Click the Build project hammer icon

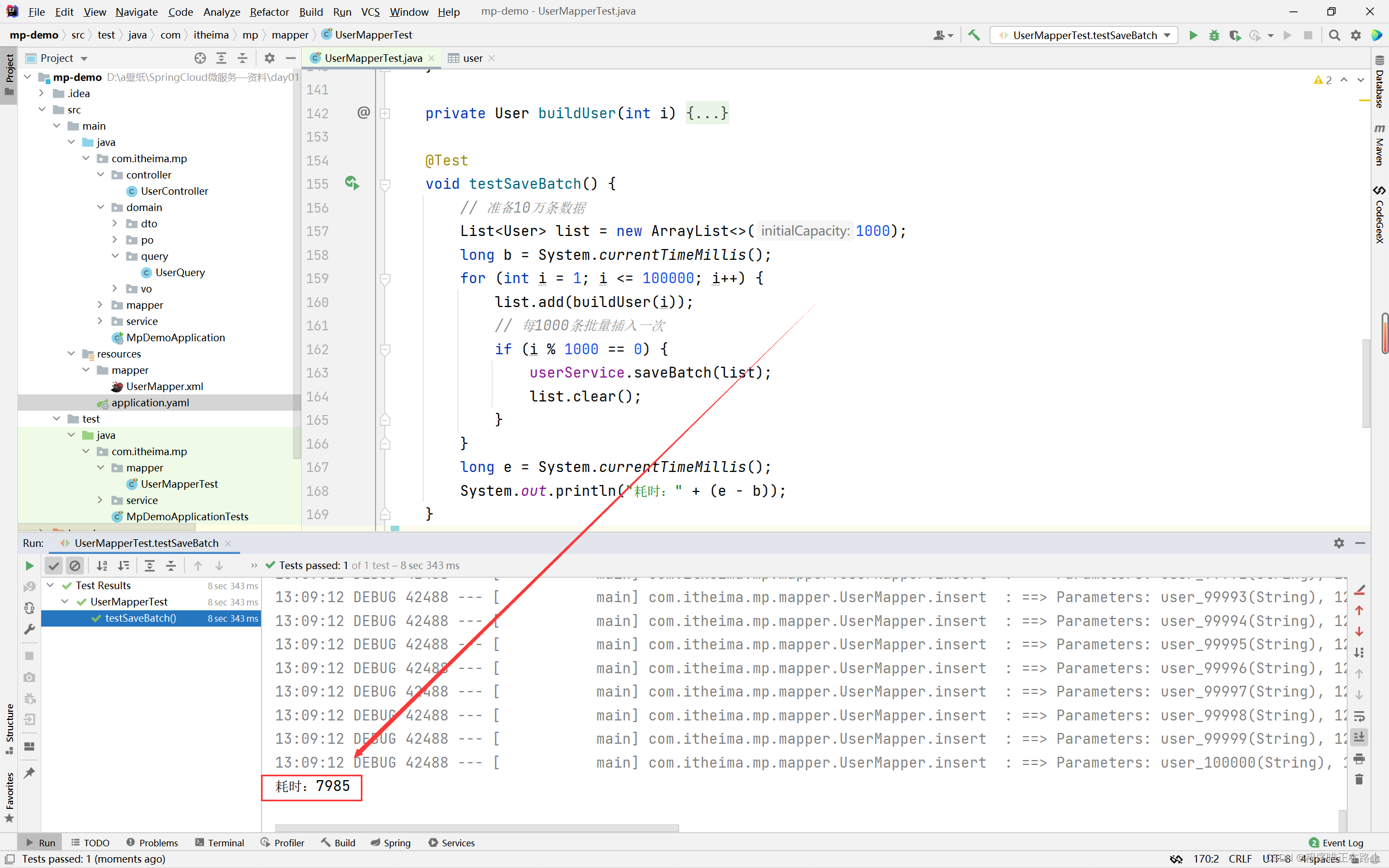coord(974,36)
